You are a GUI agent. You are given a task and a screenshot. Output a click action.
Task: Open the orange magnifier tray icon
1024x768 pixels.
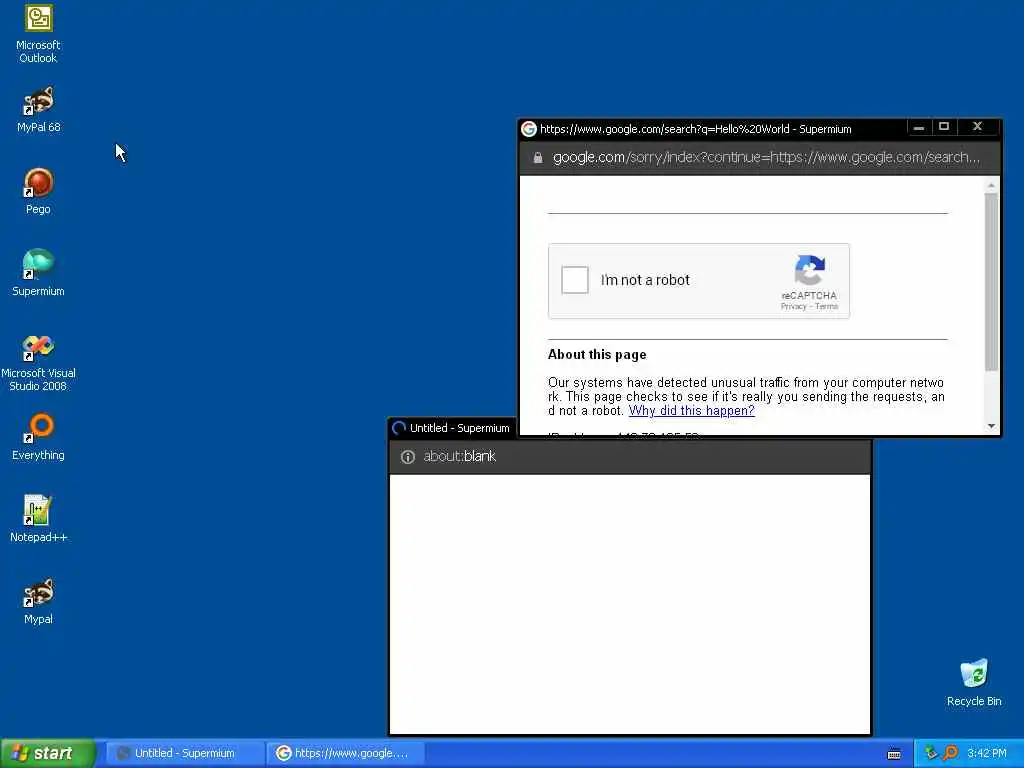coord(950,753)
